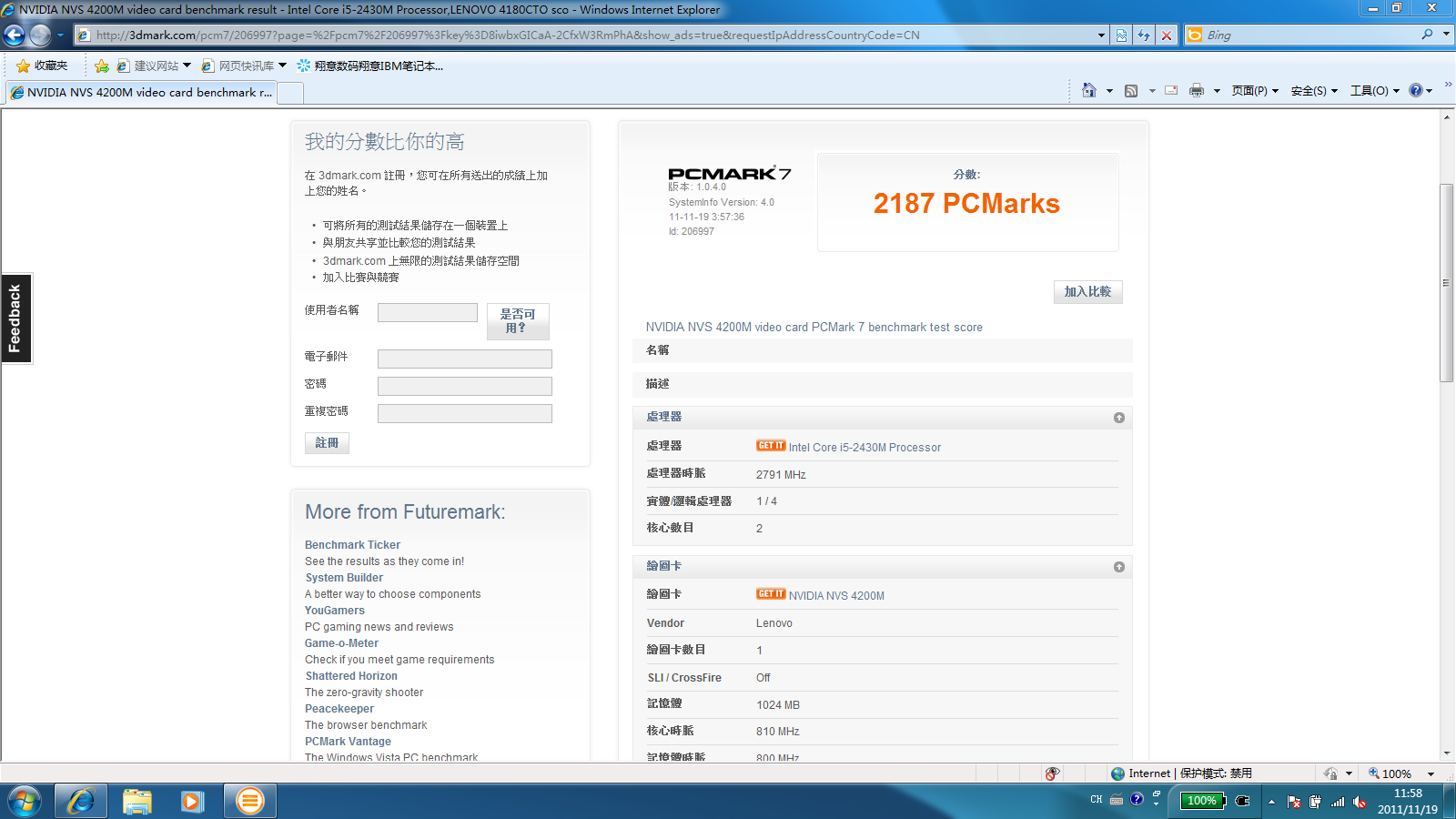Click the orange round app taskbar icon
This screenshot has height=819, width=1456.
249,801
